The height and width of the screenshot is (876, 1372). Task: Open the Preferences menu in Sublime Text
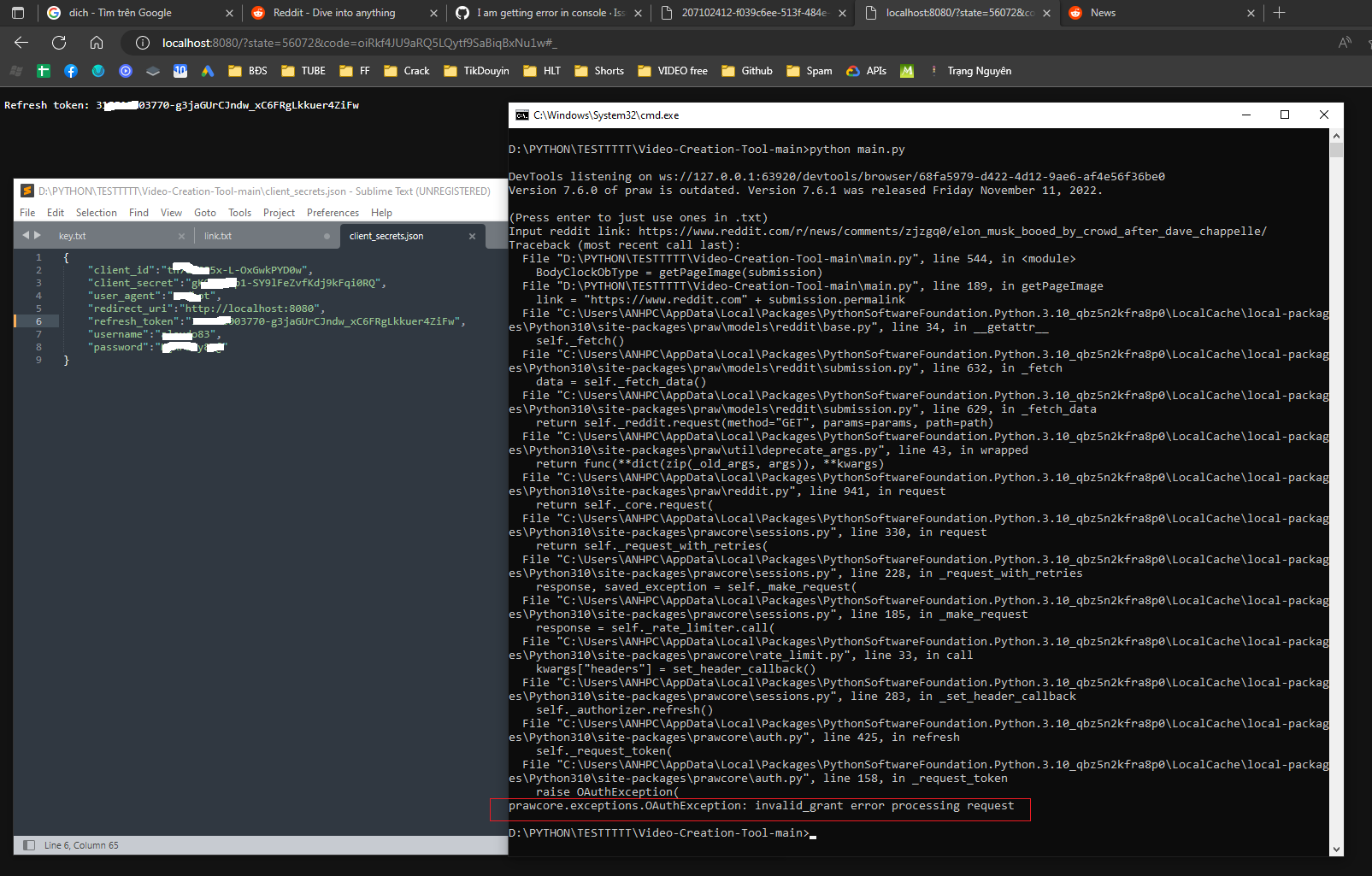click(333, 213)
